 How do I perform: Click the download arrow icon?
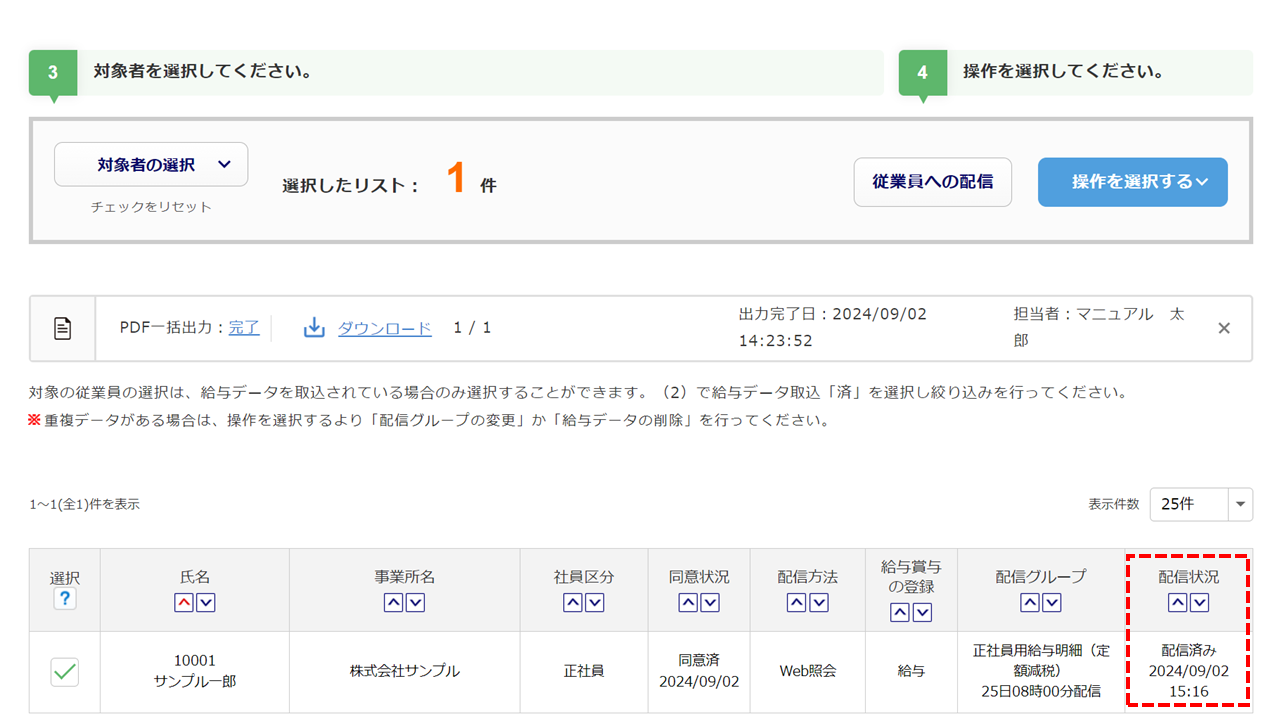[314, 328]
